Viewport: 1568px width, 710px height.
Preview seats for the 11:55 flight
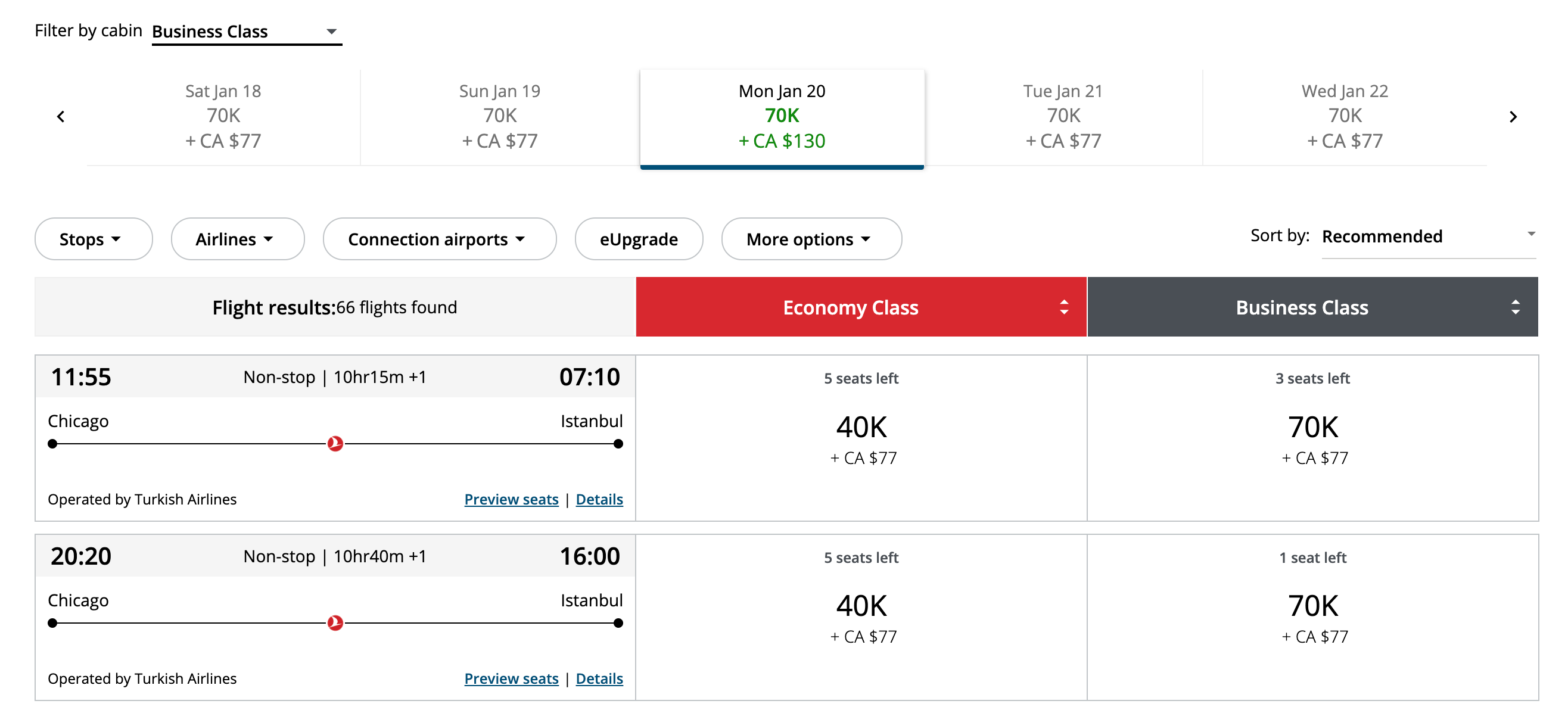(511, 500)
